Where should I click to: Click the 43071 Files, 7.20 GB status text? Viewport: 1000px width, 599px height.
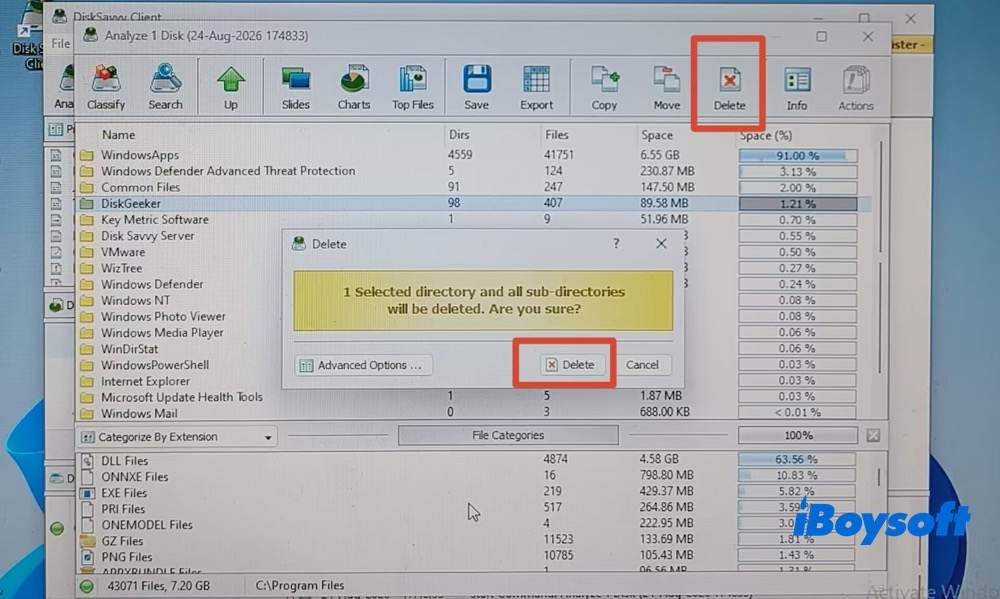[158, 585]
